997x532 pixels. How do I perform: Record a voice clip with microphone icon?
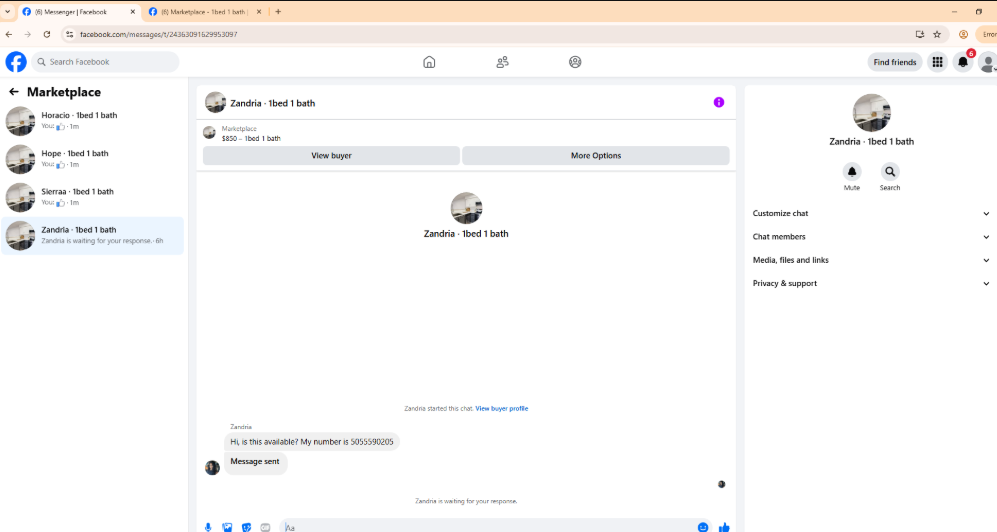[208, 527]
